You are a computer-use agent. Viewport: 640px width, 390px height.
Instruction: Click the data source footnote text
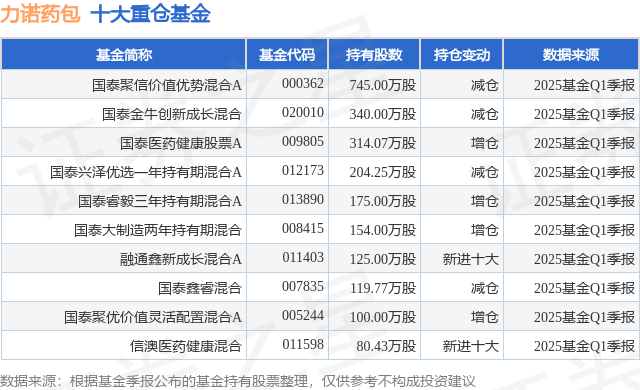click(x=238, y=381)
